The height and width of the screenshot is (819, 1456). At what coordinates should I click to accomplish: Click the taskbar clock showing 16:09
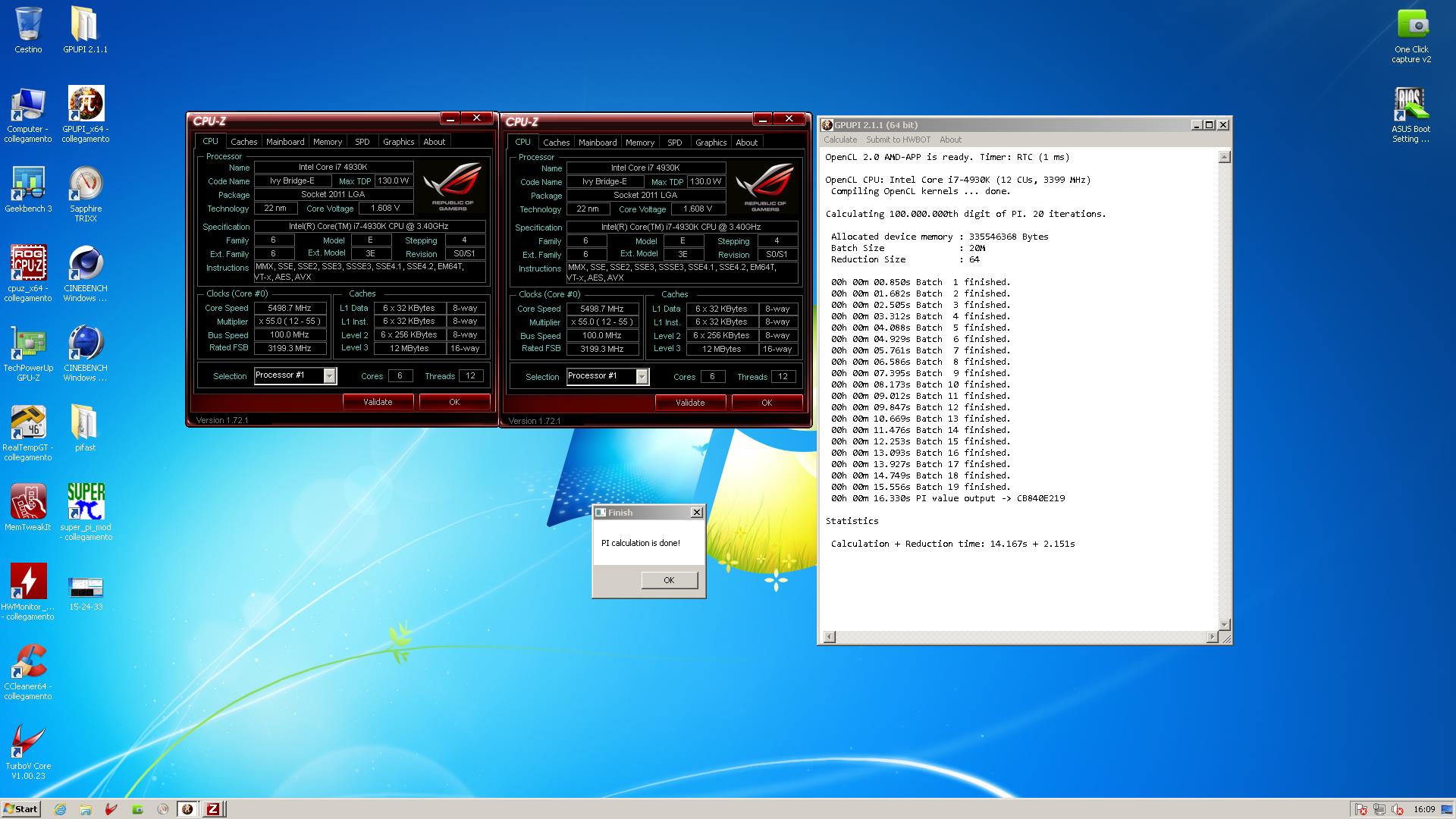tap(1424, 809)
